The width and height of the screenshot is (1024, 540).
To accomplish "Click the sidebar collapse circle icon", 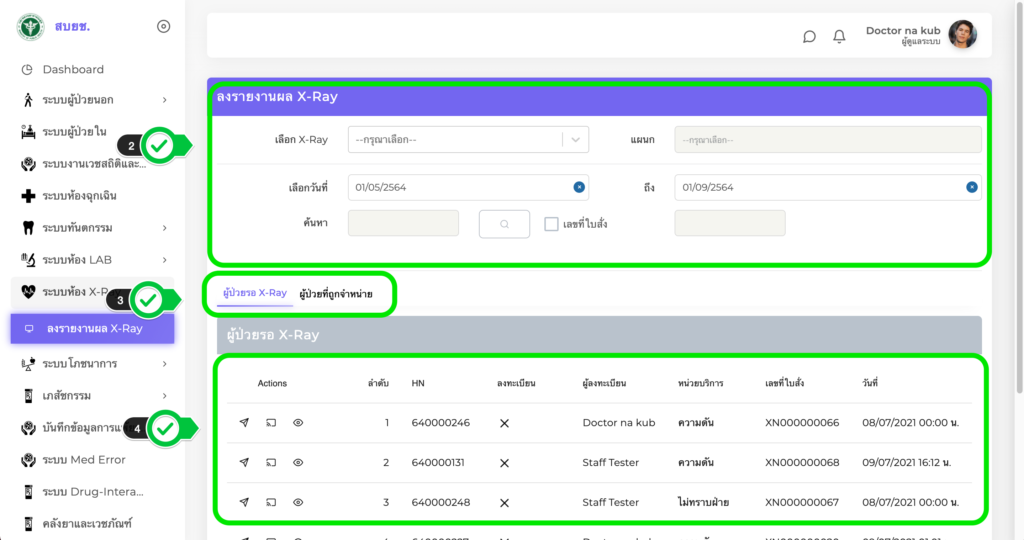I will coord(164,26).
